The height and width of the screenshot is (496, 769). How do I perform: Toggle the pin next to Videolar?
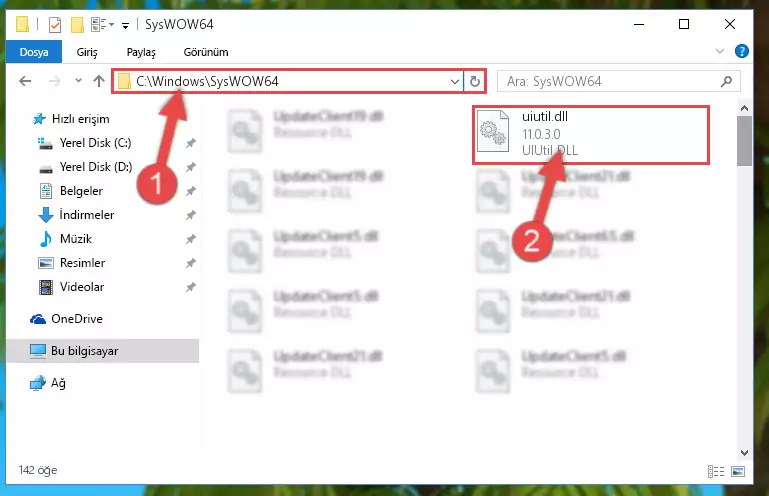coord(190,287)
